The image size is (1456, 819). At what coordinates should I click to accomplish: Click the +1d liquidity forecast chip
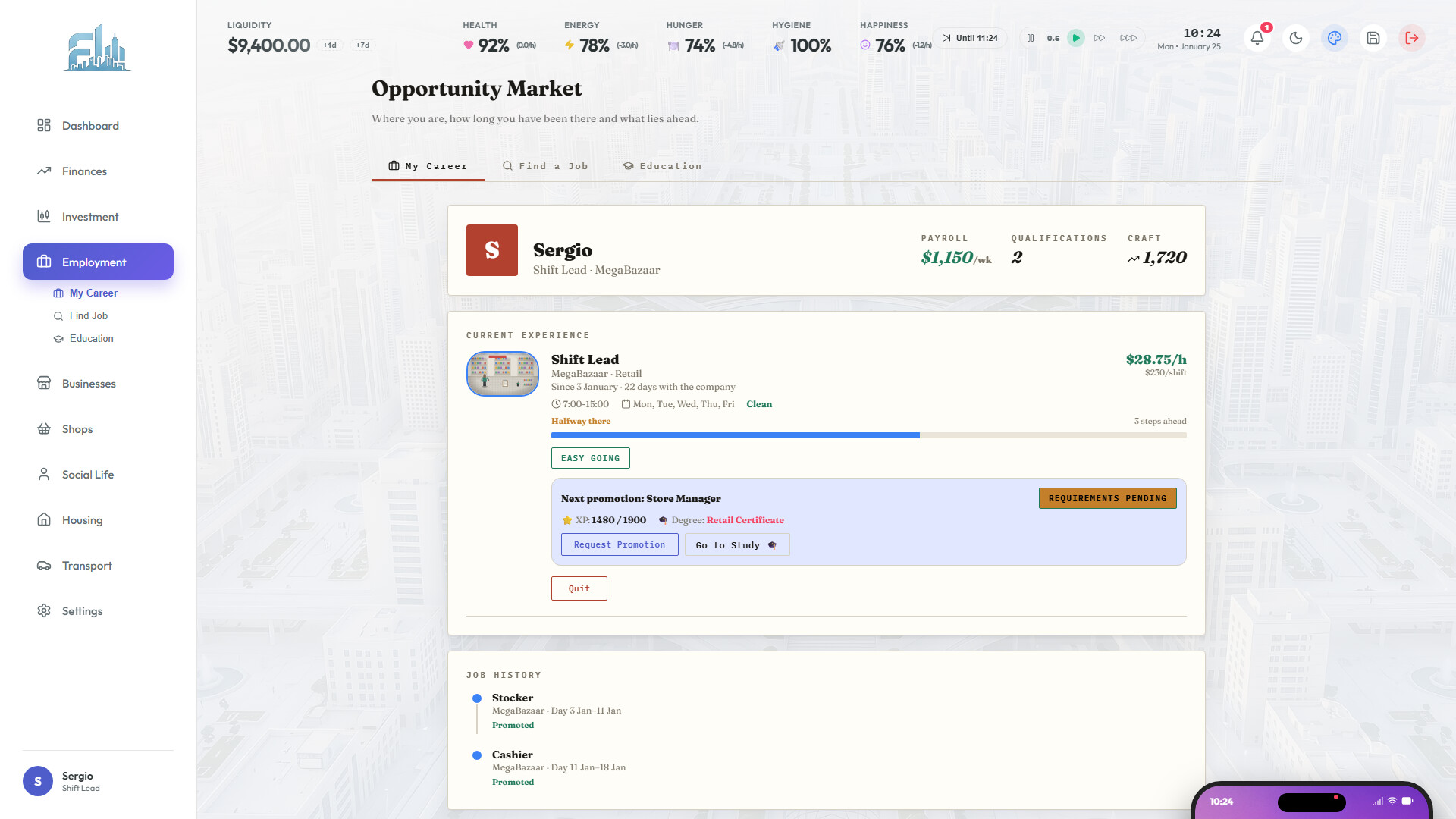pyautogui.click(x=330, y=45)
